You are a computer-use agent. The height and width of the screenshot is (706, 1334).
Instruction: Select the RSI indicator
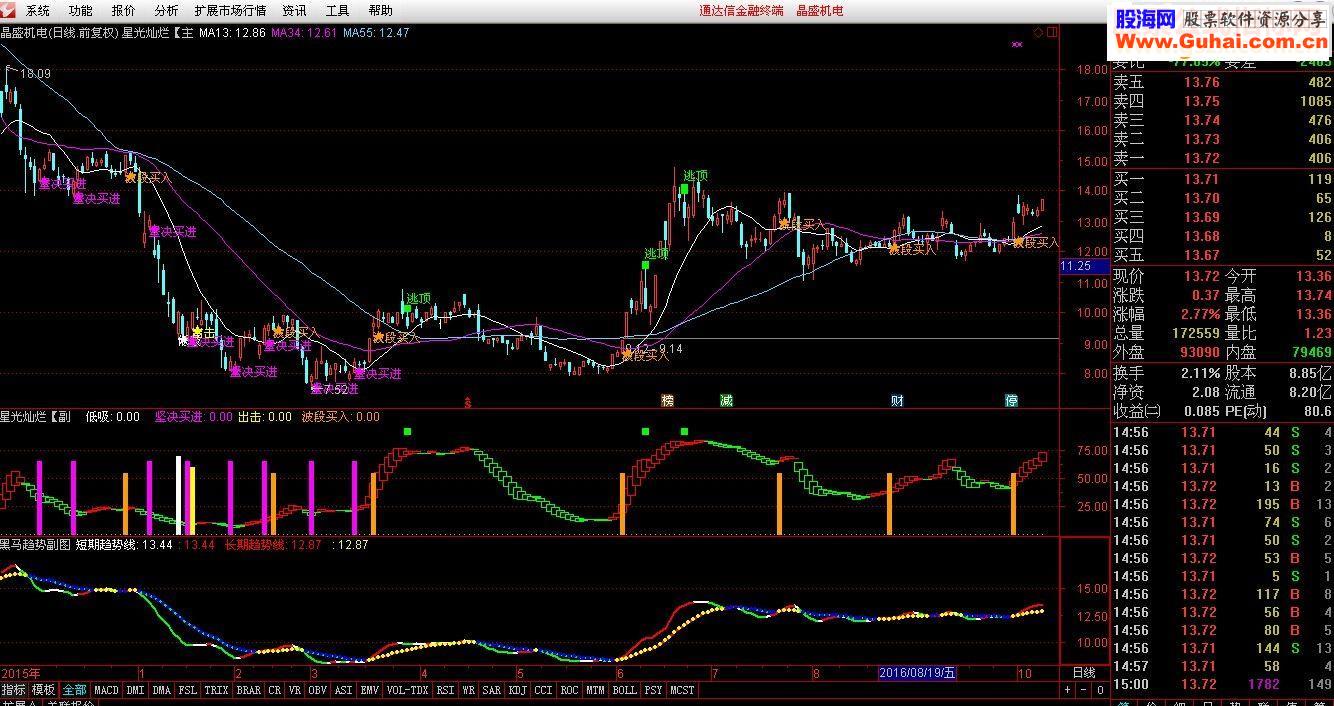pos(446,690)
